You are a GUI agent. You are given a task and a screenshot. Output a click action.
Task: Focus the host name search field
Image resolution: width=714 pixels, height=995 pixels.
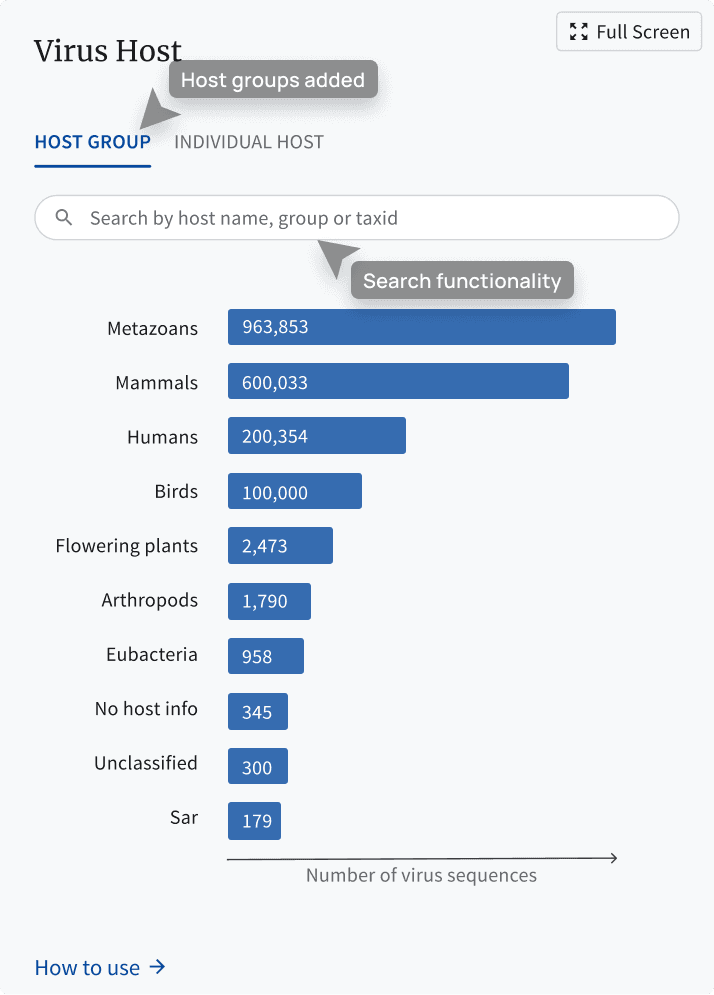pos(357,218)
